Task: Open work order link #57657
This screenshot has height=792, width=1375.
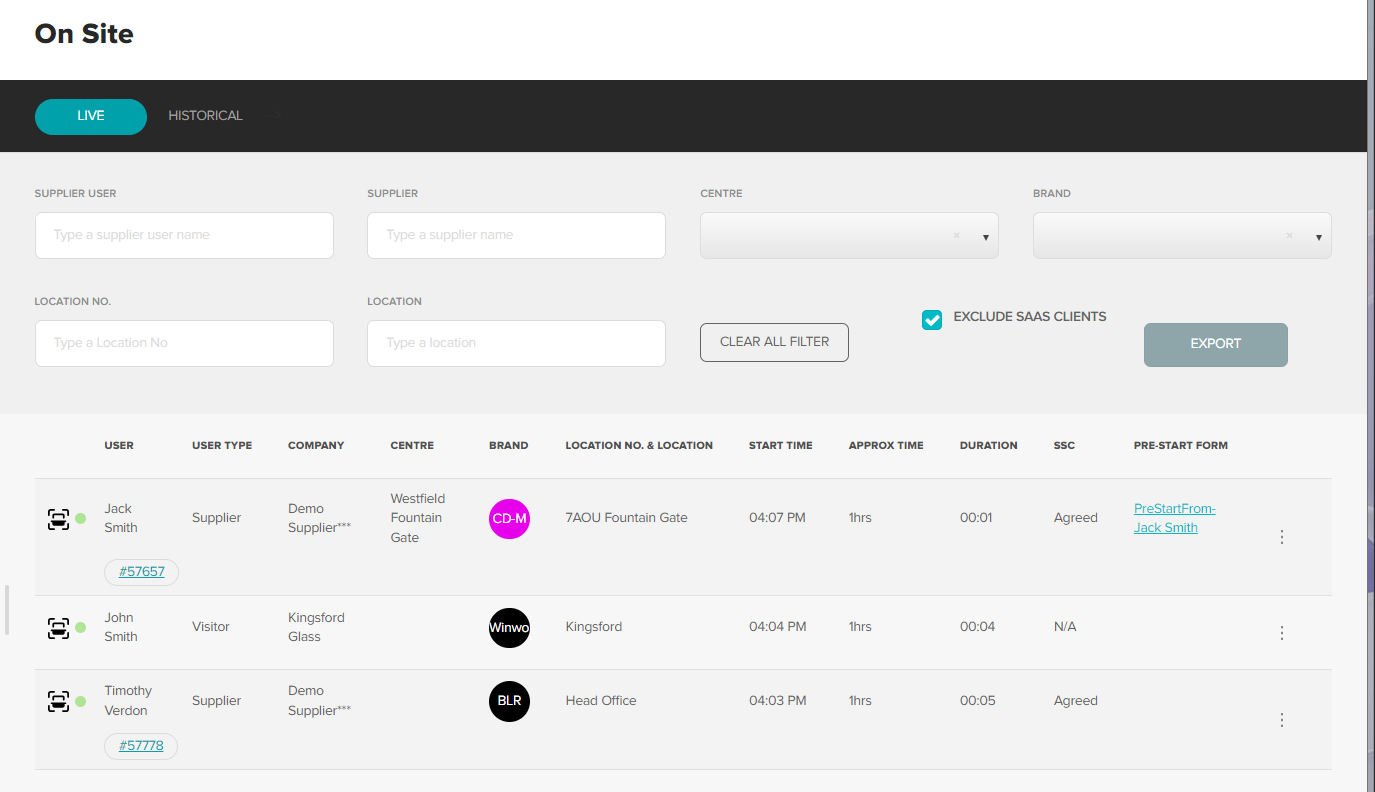Action: pos(141,572)
